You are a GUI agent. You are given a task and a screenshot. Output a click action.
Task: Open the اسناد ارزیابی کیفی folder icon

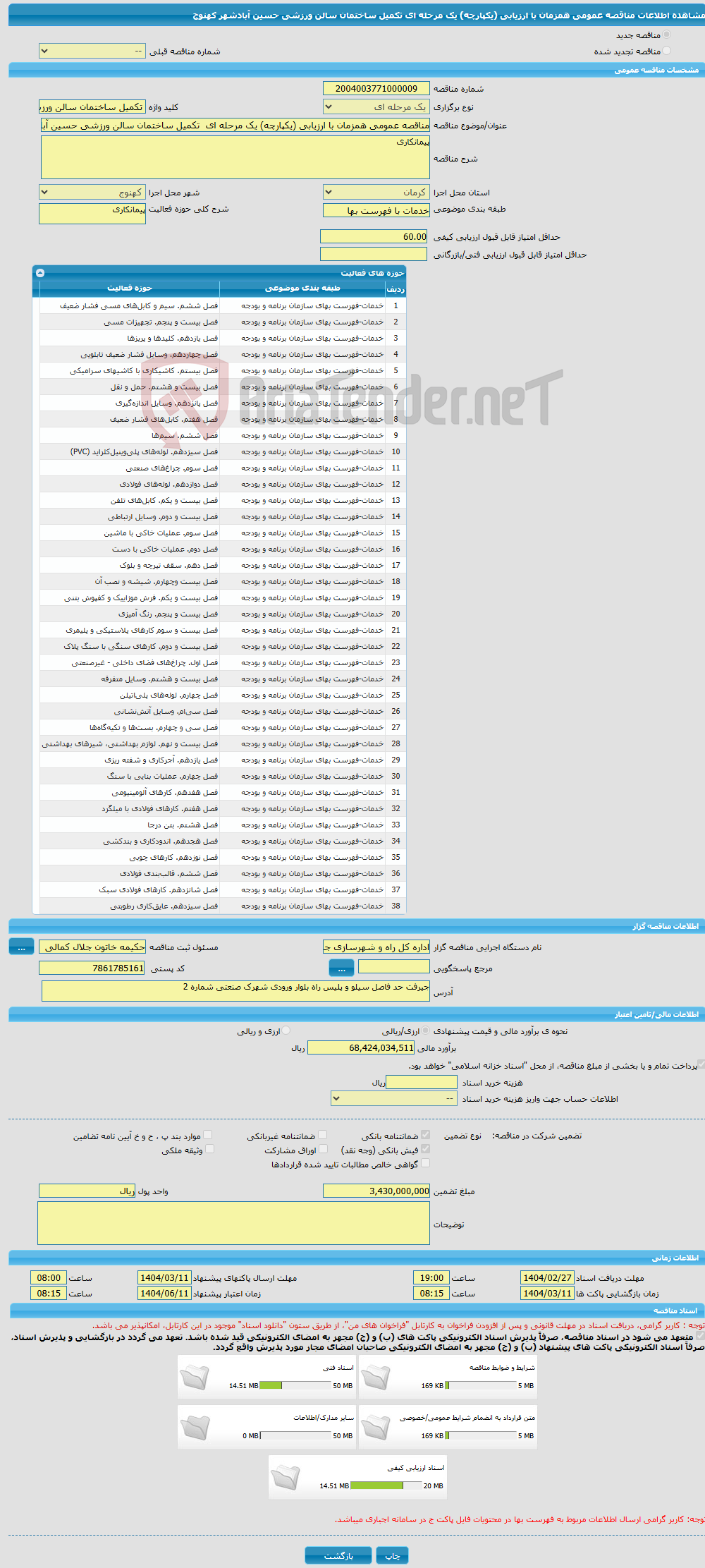click(285, 1476)
